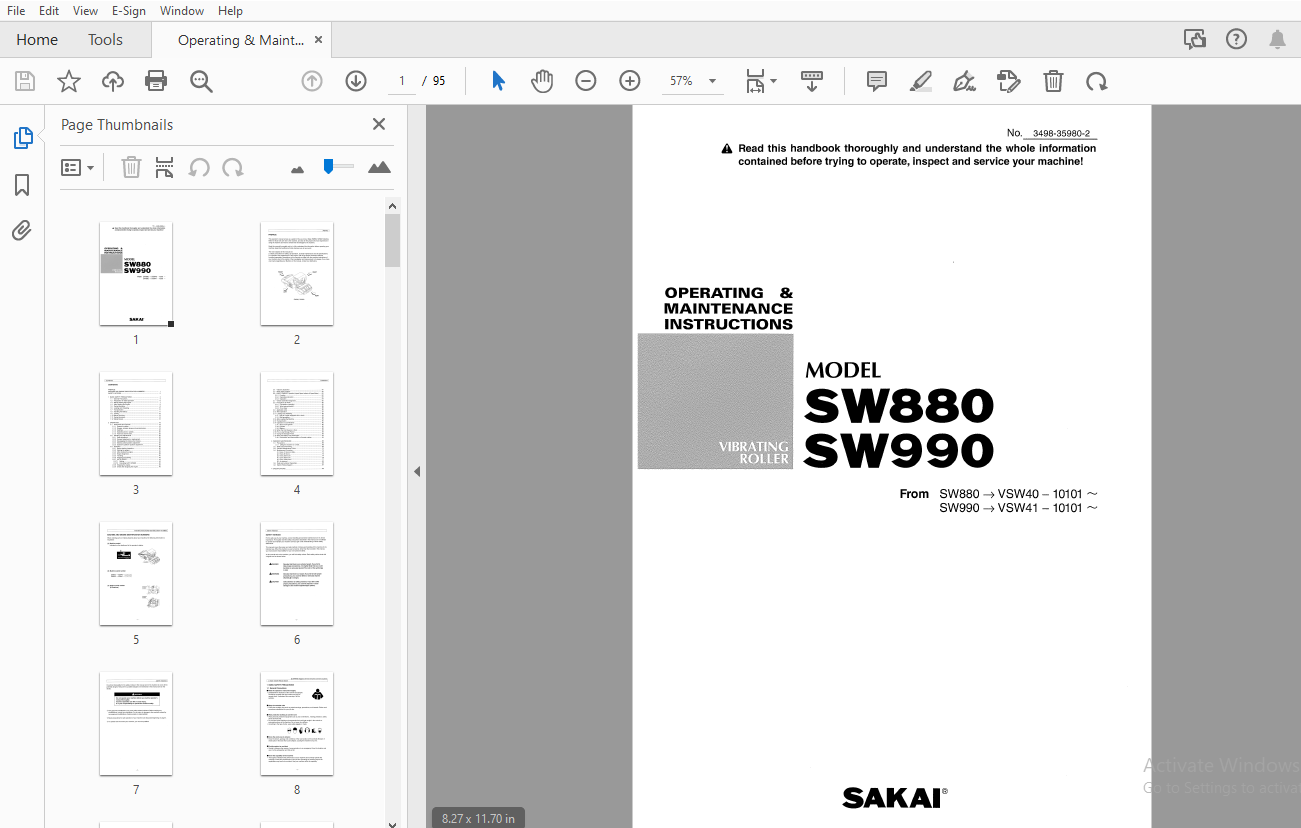Zoom out with the minus circle icon
Image resolution: width=1301 pixels, height=828 pixels.
(x=586, y=81)
